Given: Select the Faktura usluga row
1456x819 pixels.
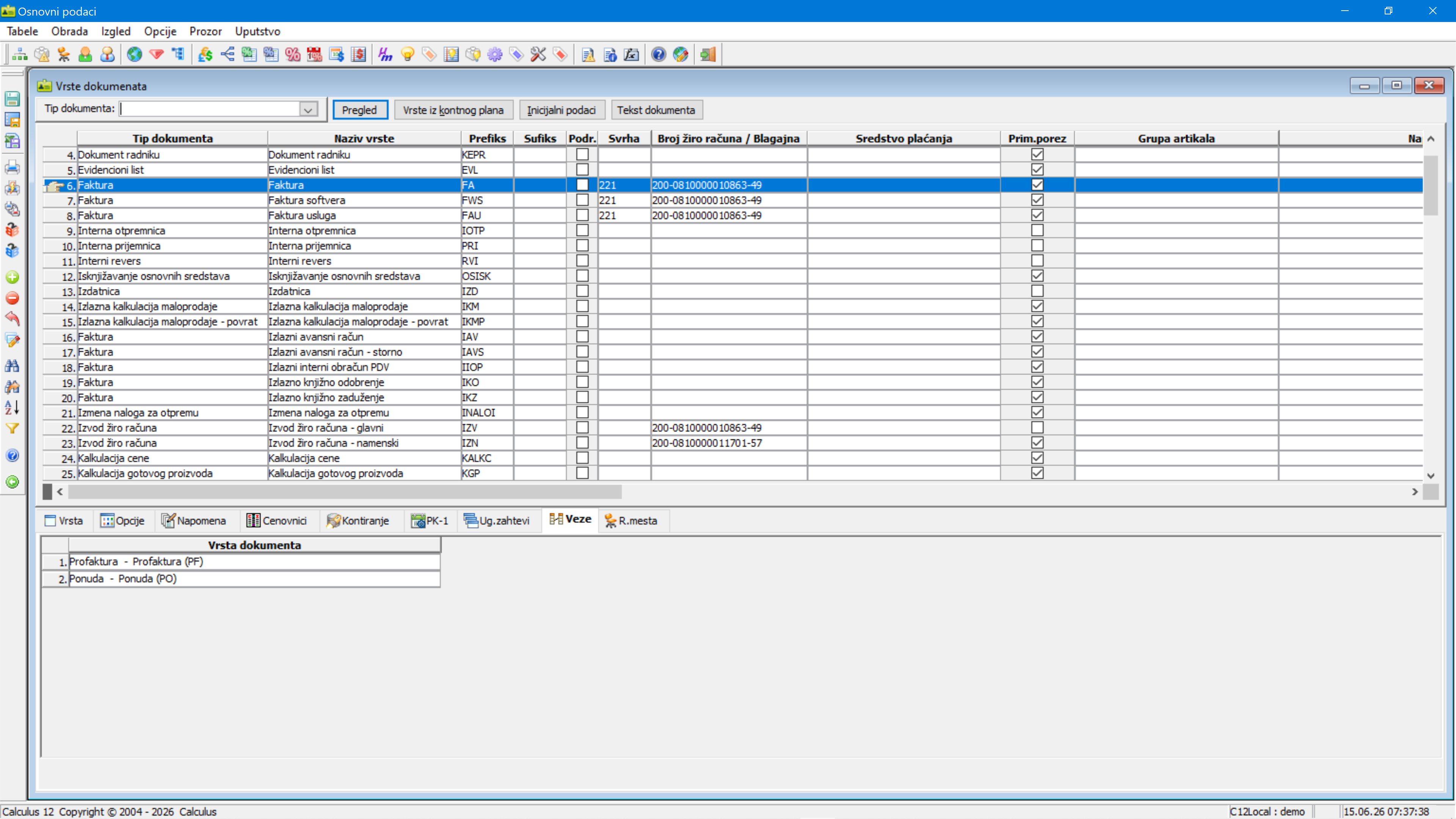Looking at the screenshot, I should 733,215.
